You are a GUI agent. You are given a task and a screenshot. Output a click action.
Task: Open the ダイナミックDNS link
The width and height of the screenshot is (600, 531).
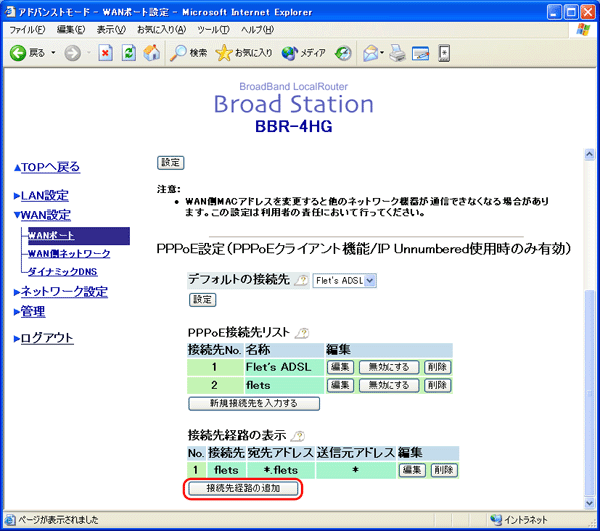[x=62, y=272]
